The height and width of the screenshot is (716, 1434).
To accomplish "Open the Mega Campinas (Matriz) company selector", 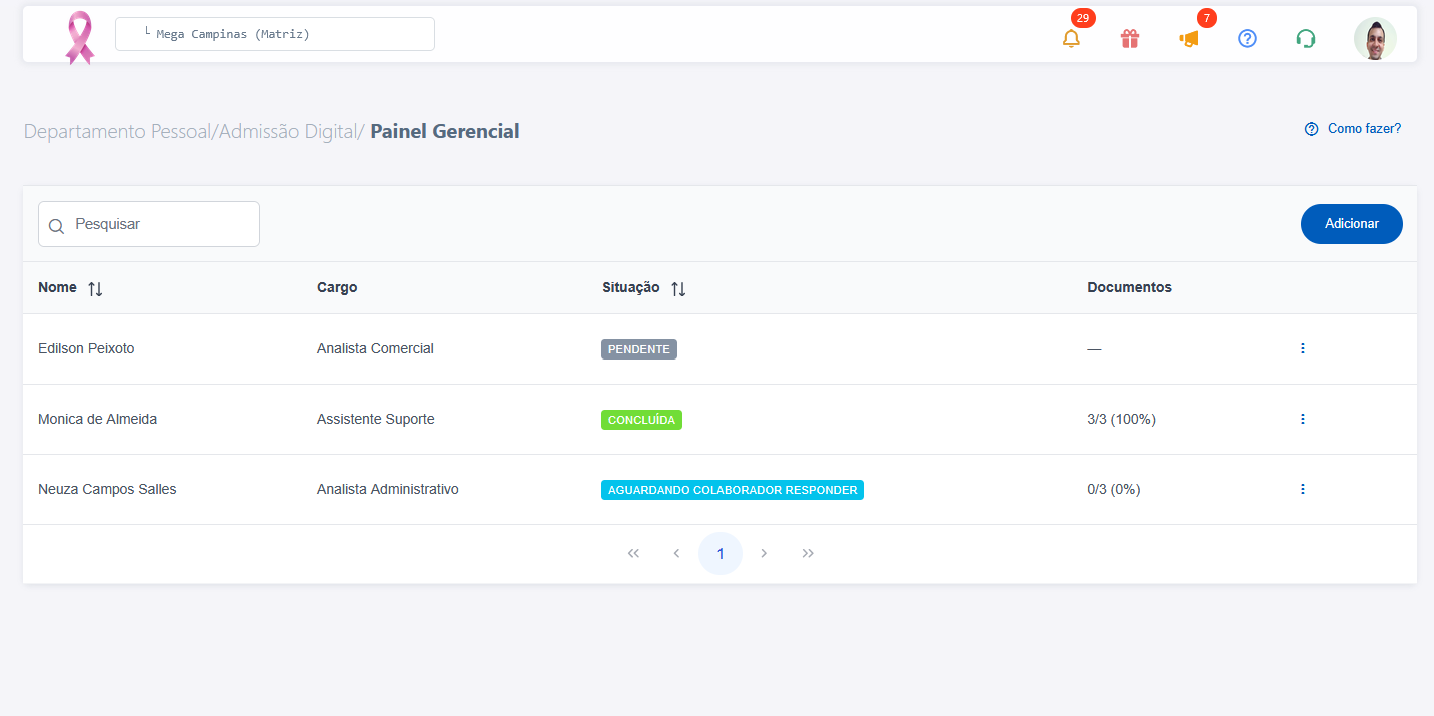I will tap(275, 34).
